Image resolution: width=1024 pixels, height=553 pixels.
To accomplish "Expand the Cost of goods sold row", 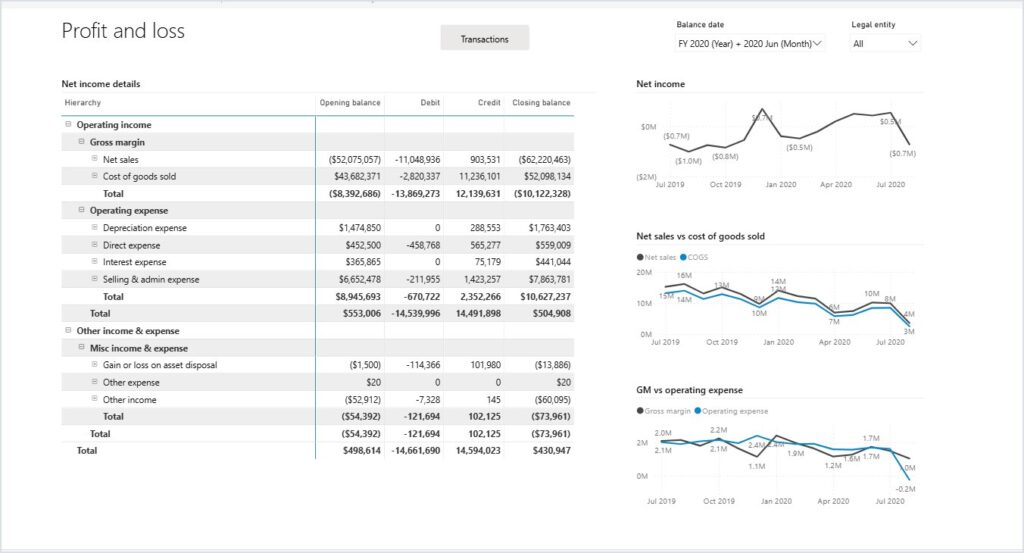I will coord(95,176).
